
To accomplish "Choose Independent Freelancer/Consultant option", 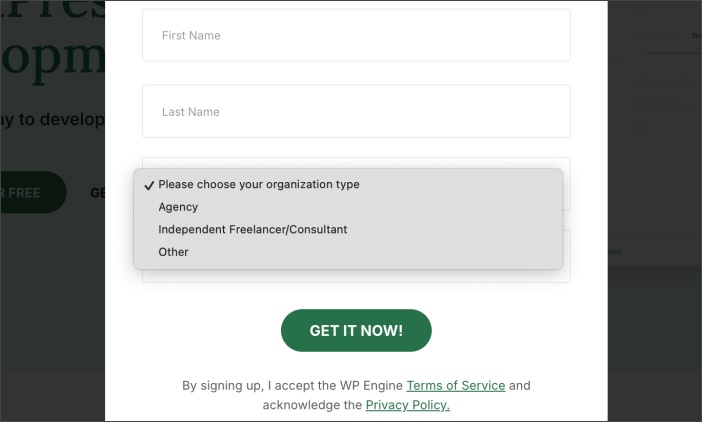I will (252, 230).
